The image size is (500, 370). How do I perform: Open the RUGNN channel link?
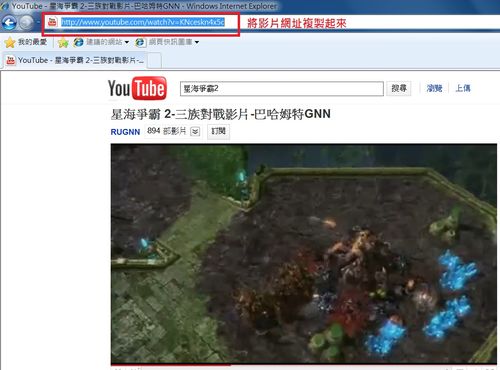coord(125,132)
